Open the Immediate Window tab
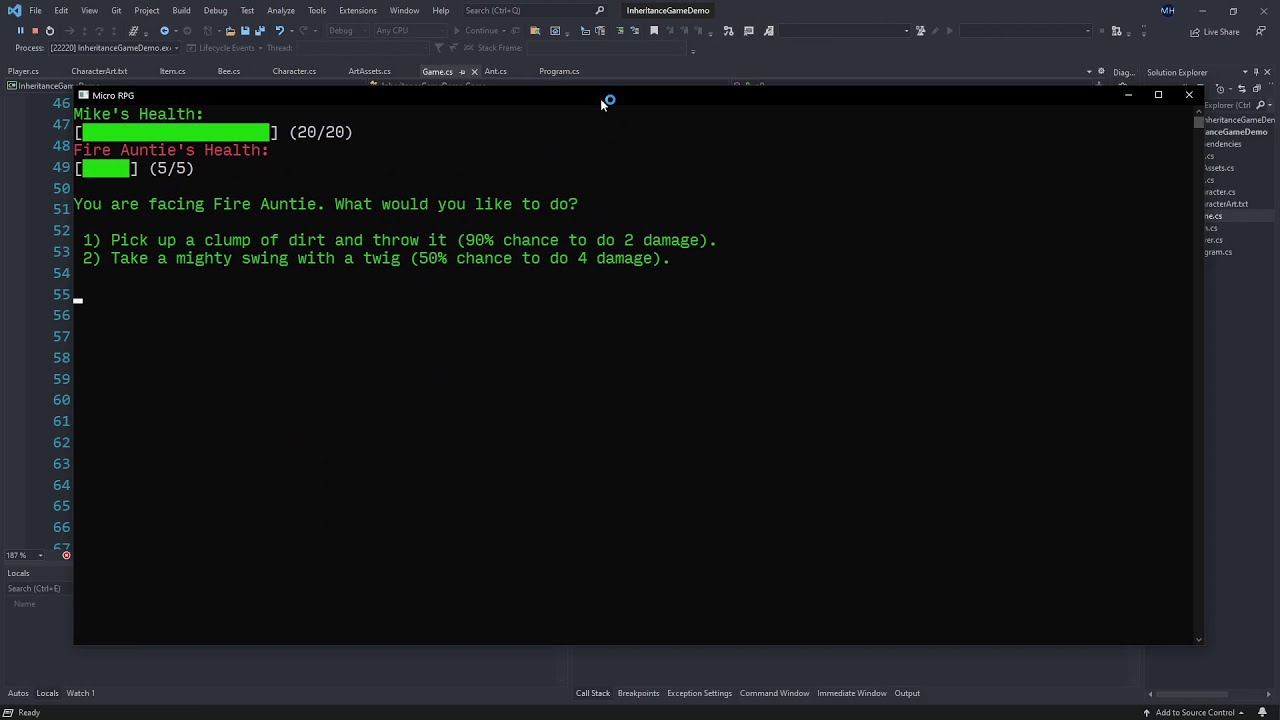 851,693
